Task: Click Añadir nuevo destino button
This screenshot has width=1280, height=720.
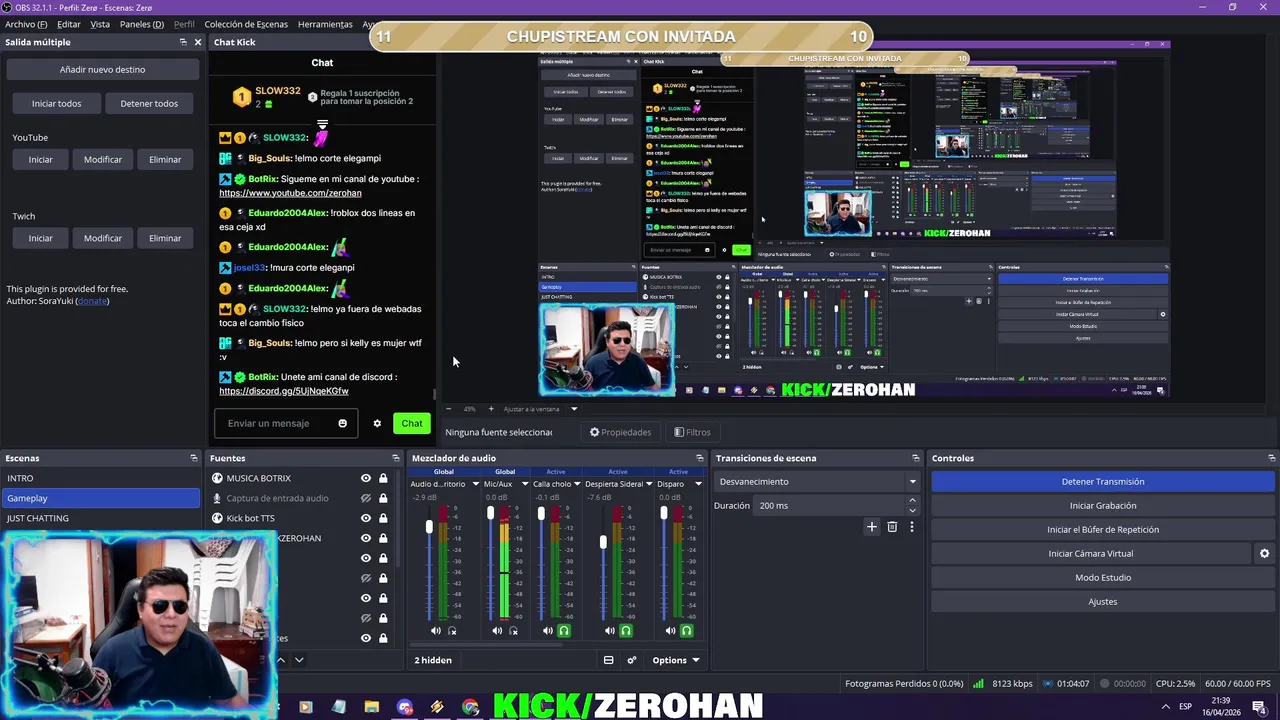Action: 102,70
